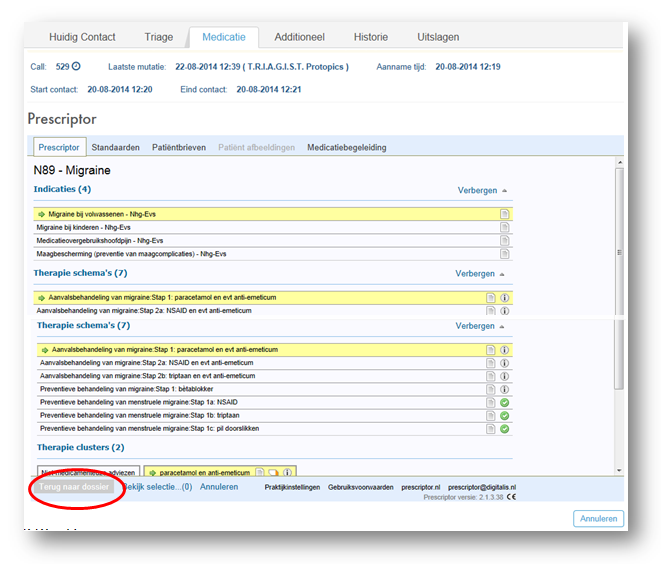Screen dimensions: 661x564
Task: Switch to Medicatiebegeleiding sub-tab
Action: pyautogui.click(x=347, y=148)
